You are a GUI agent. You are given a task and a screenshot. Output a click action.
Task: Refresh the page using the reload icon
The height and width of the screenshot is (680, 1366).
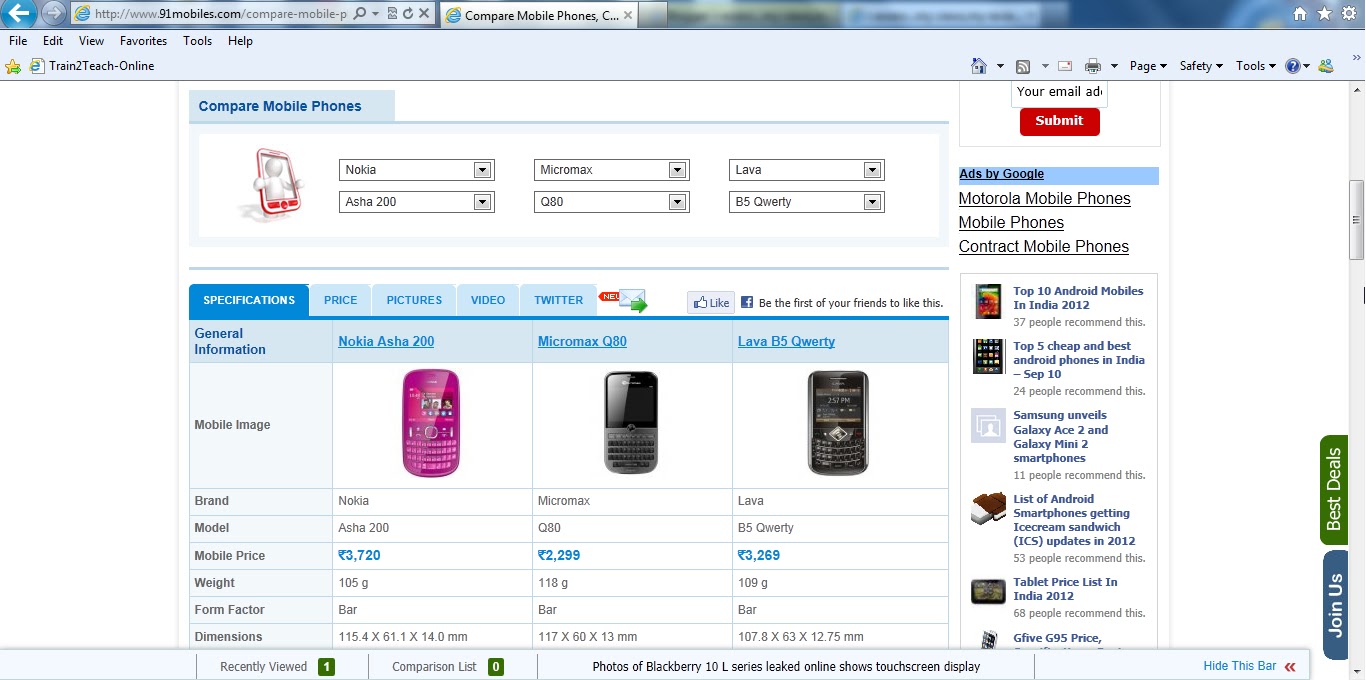(407, 14)
